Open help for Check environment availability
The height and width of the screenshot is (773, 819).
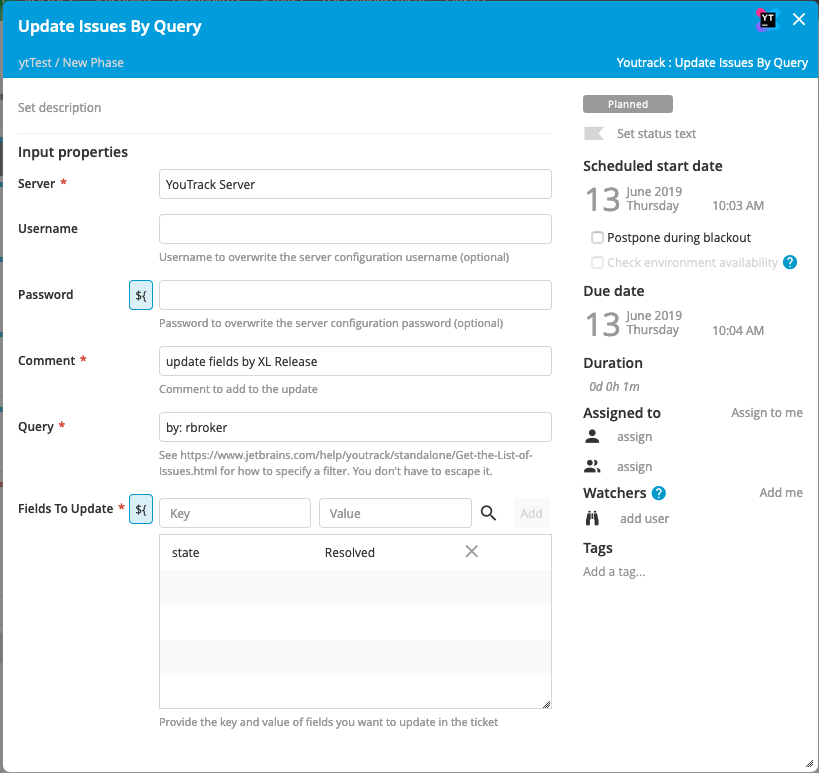pos(790,262)
